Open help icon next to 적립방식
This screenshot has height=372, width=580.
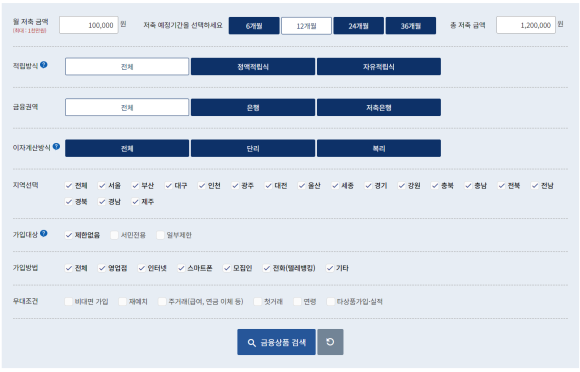pos(44,65)
